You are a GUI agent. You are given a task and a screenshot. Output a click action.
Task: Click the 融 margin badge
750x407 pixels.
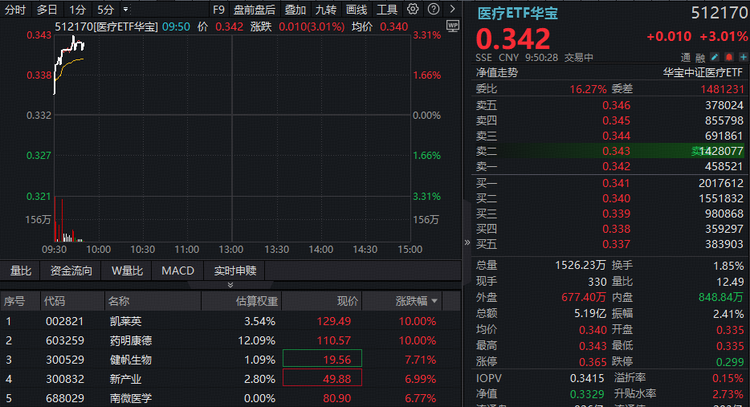(x=701, y=57)
